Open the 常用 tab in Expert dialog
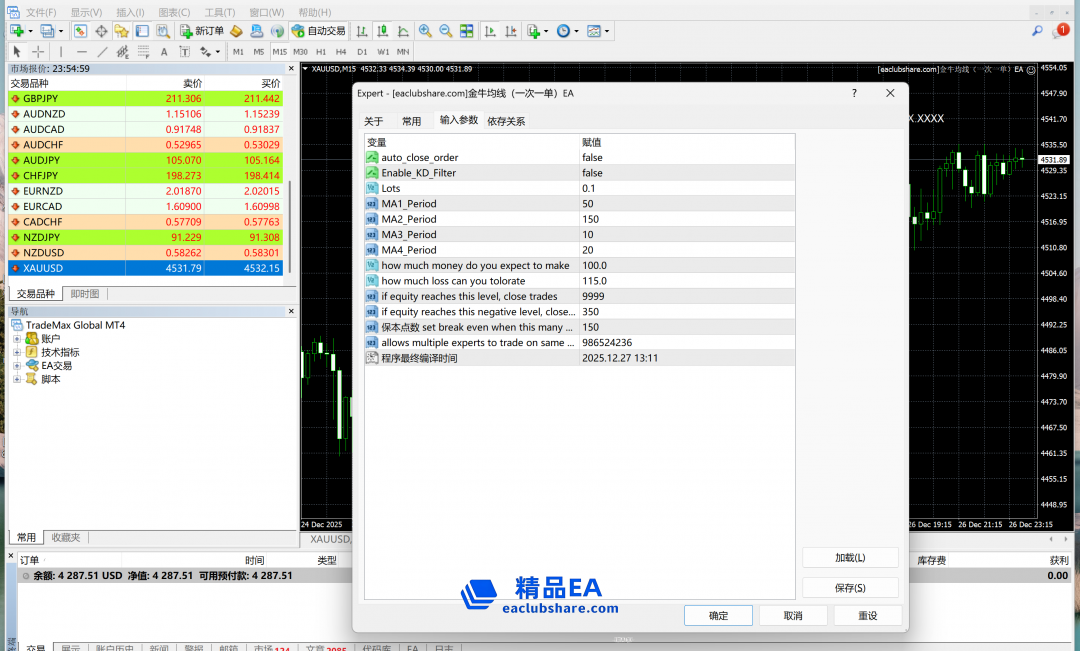Viewport: 1080px width, 651px height. (x=411, y=121)
